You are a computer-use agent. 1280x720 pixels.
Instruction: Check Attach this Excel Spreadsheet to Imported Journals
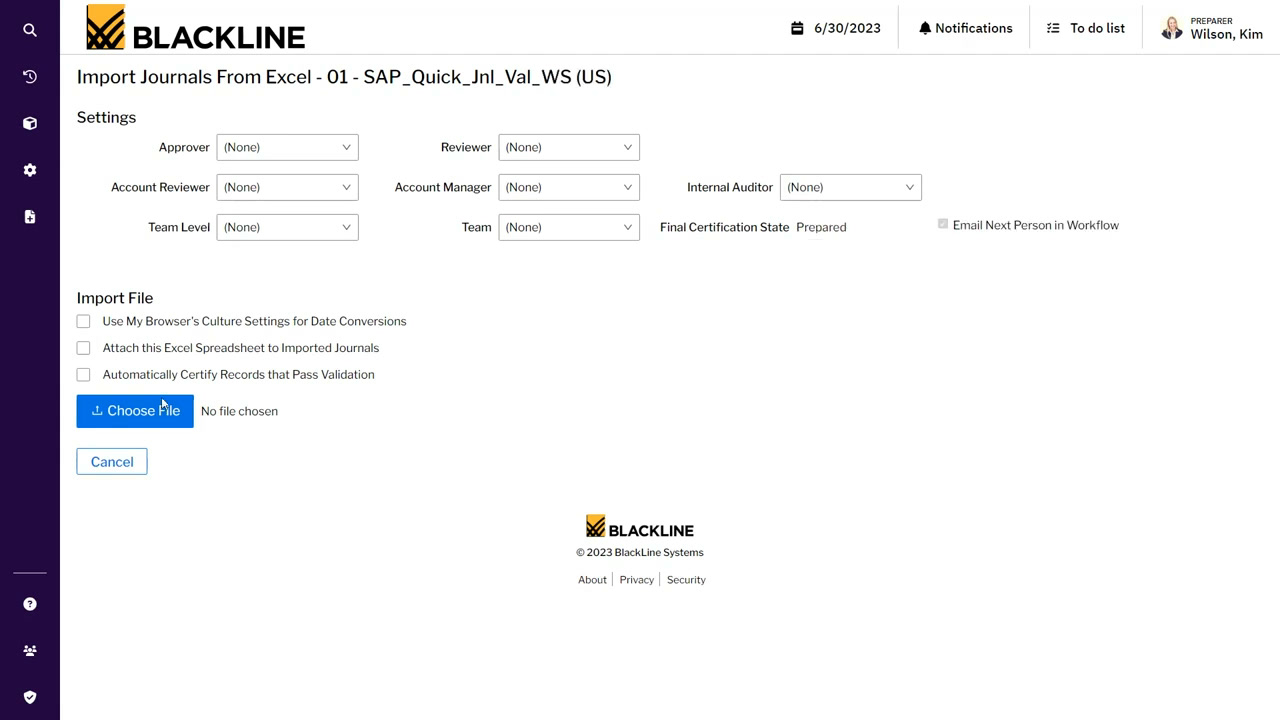tap(83, 348)
